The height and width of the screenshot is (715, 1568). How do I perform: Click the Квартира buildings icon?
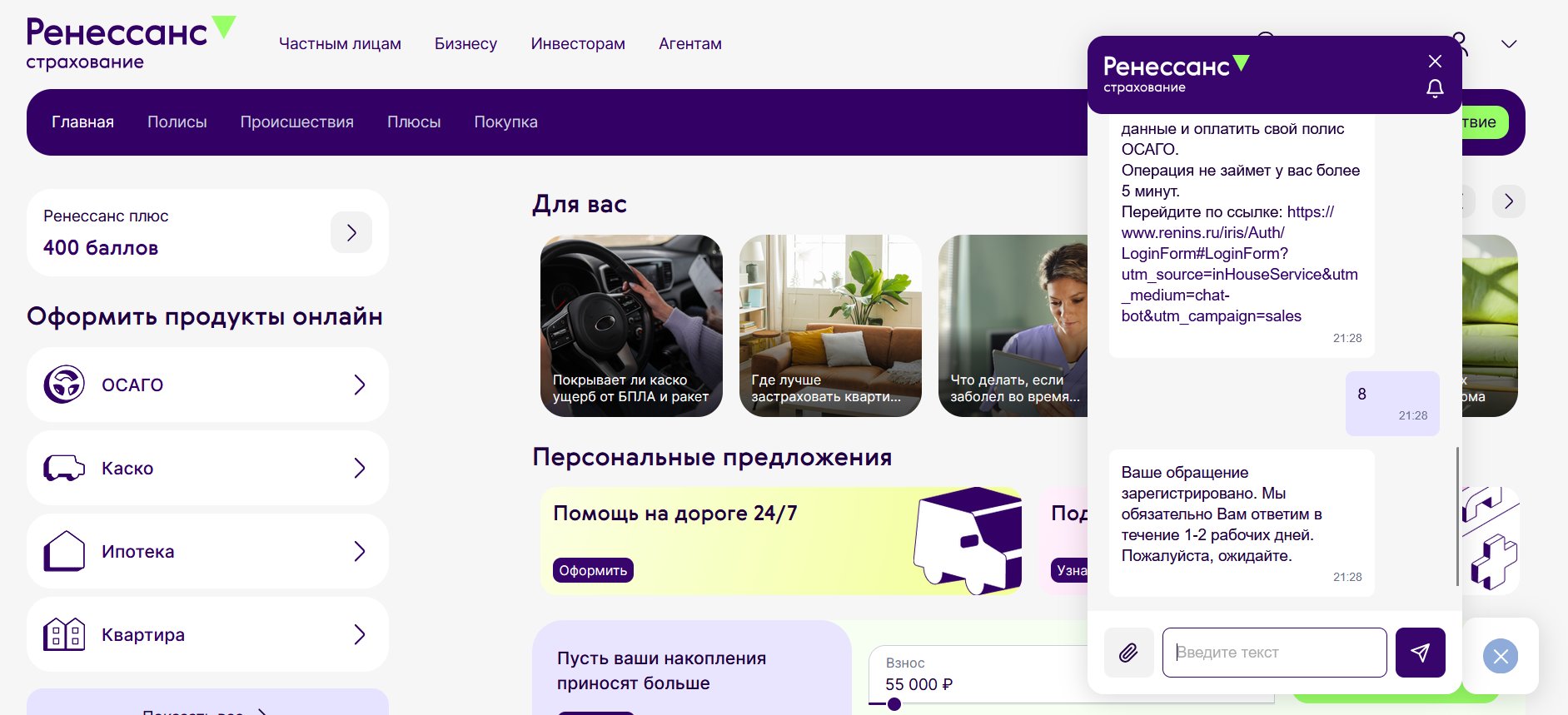[64, 634]
